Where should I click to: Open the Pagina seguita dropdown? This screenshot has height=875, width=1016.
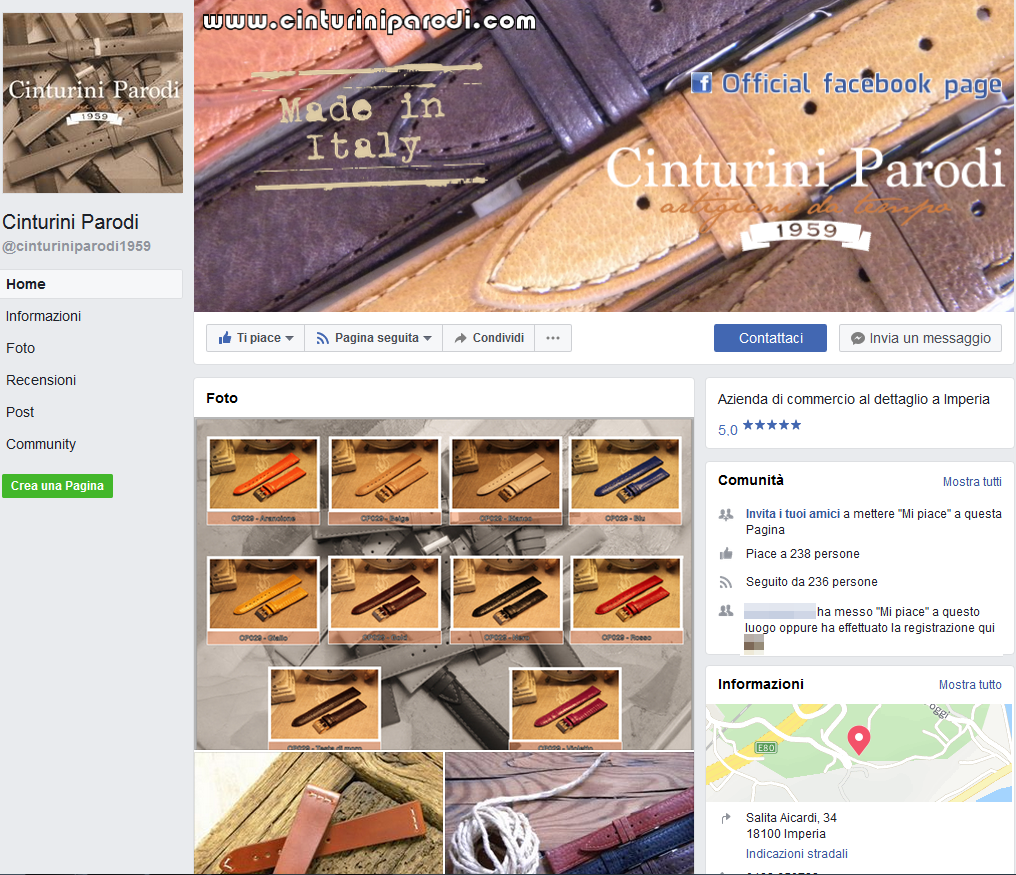[x=373, y=338]
